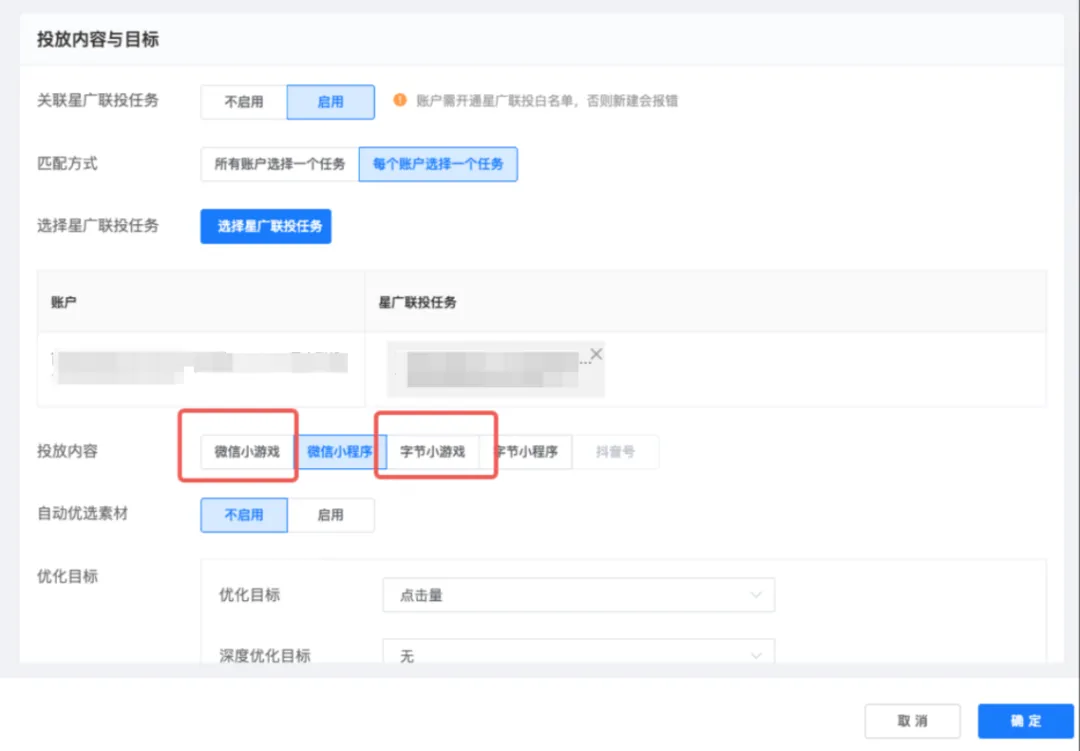The width and height of the screenshot is (1080, 751).
Task: Select 微信小程序 as delivery content
Action: coord(340,452)
